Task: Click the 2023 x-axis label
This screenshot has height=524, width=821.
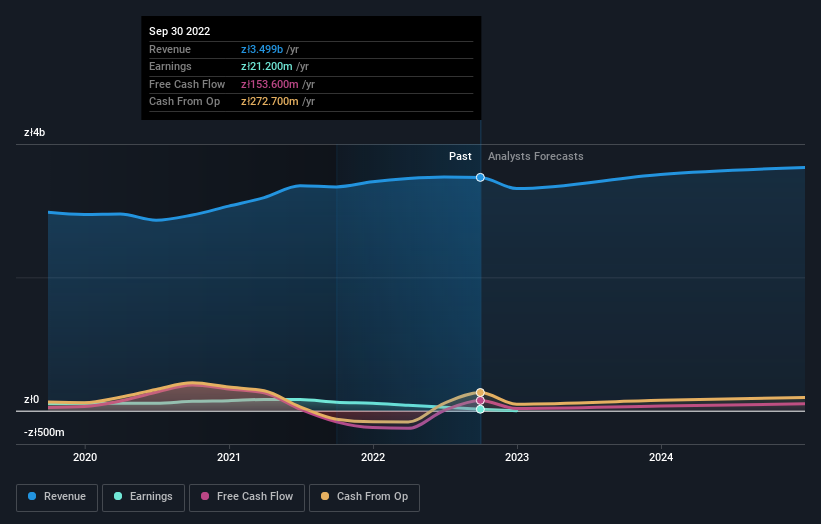Action: click(517, 457)
